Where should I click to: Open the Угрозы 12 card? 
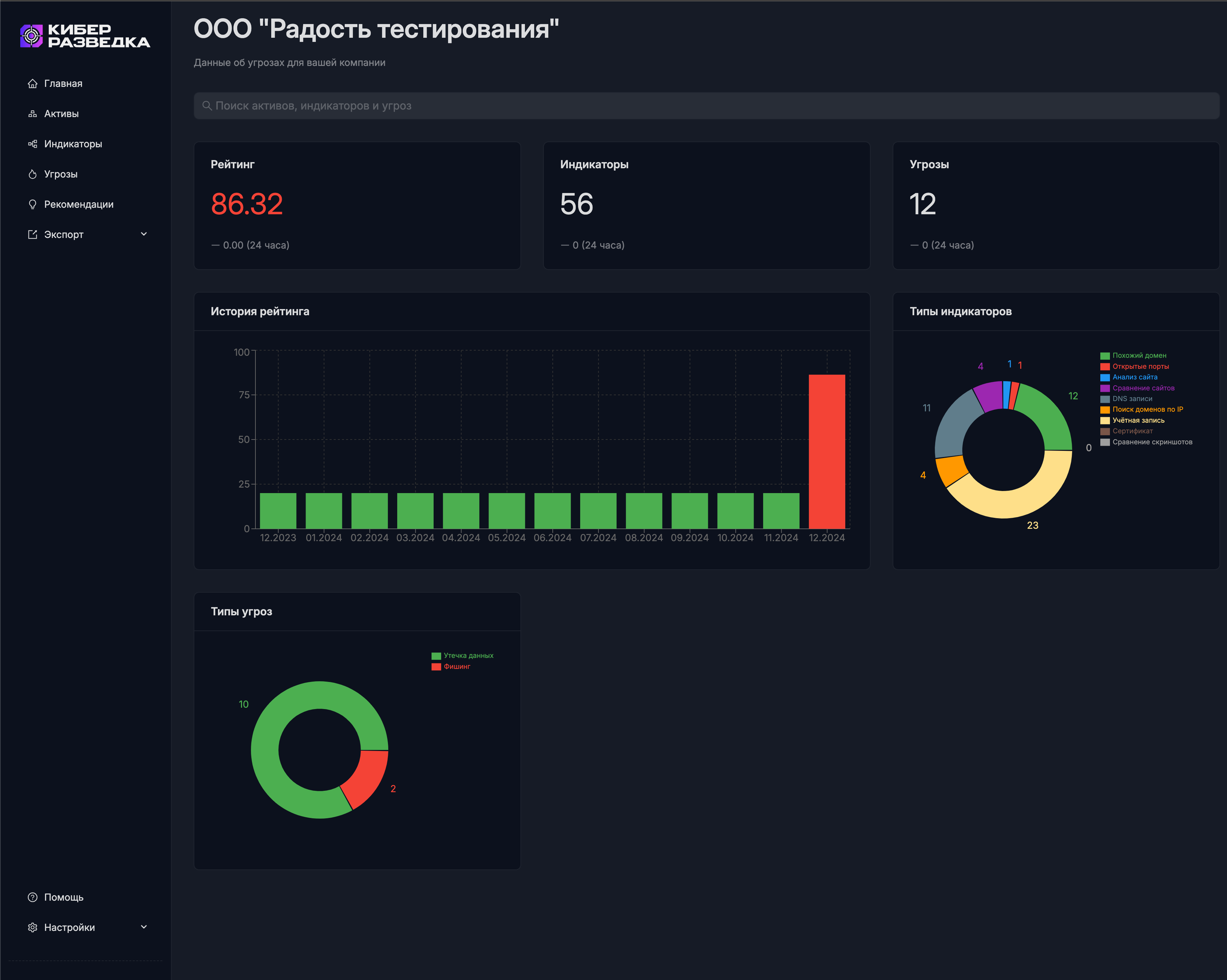click(1056, 205)
